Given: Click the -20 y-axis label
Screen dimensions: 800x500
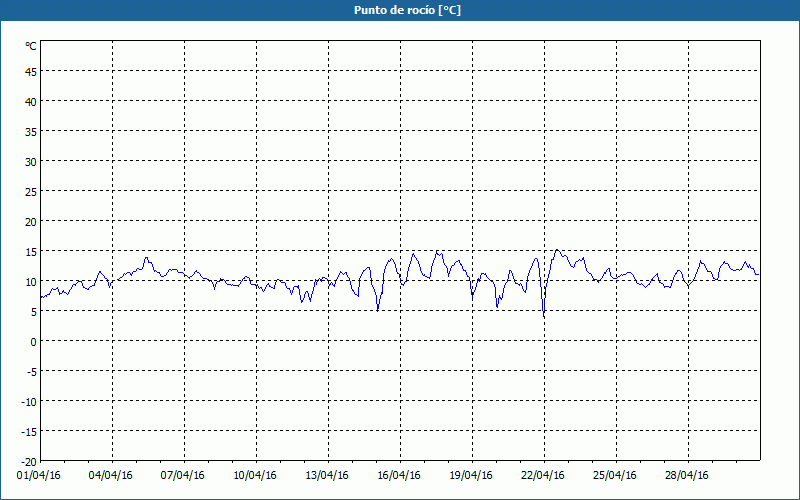Looking at the screenshot, I should coord(29,462).
